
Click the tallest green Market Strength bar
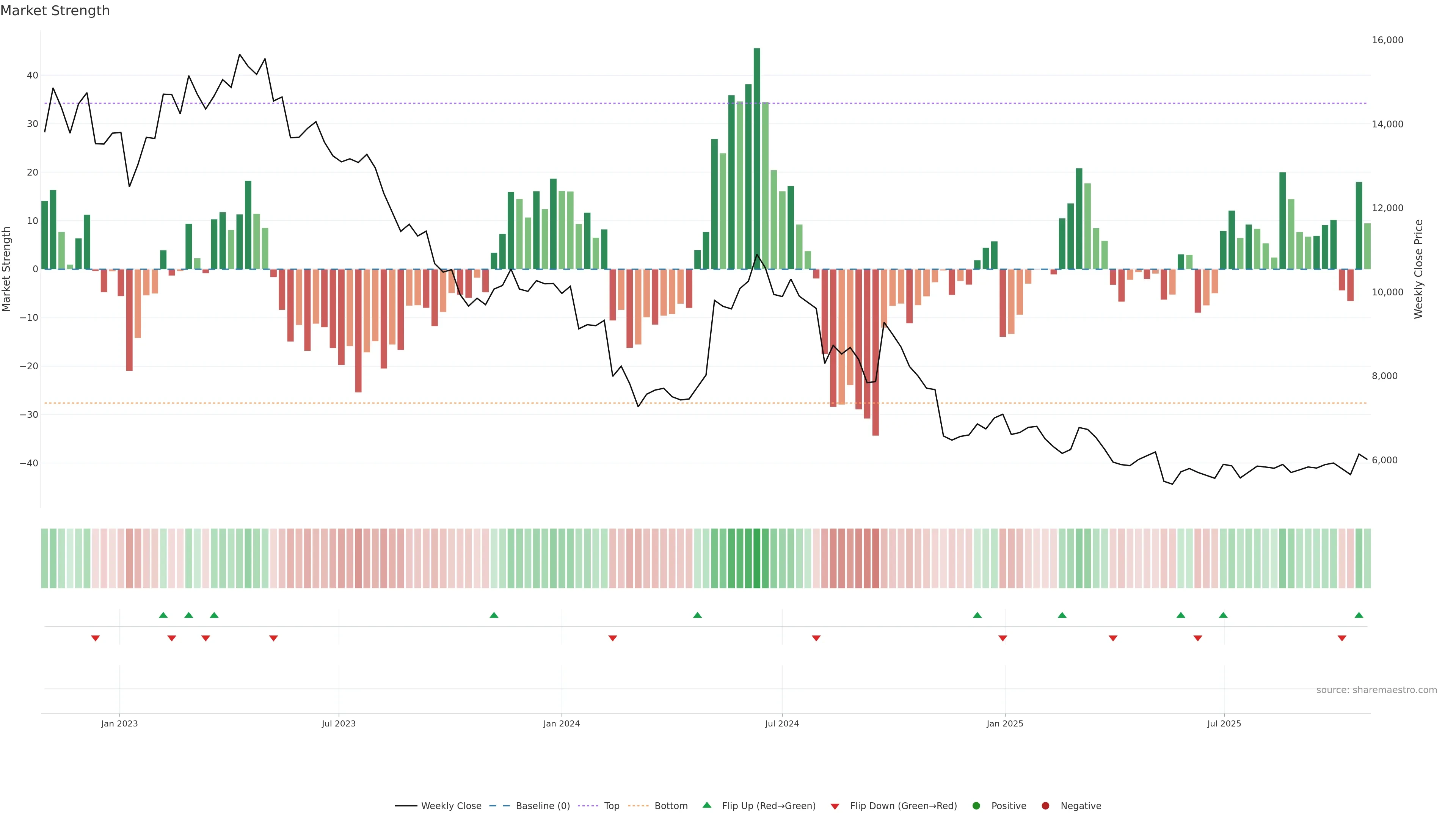[x=757, y=158]
